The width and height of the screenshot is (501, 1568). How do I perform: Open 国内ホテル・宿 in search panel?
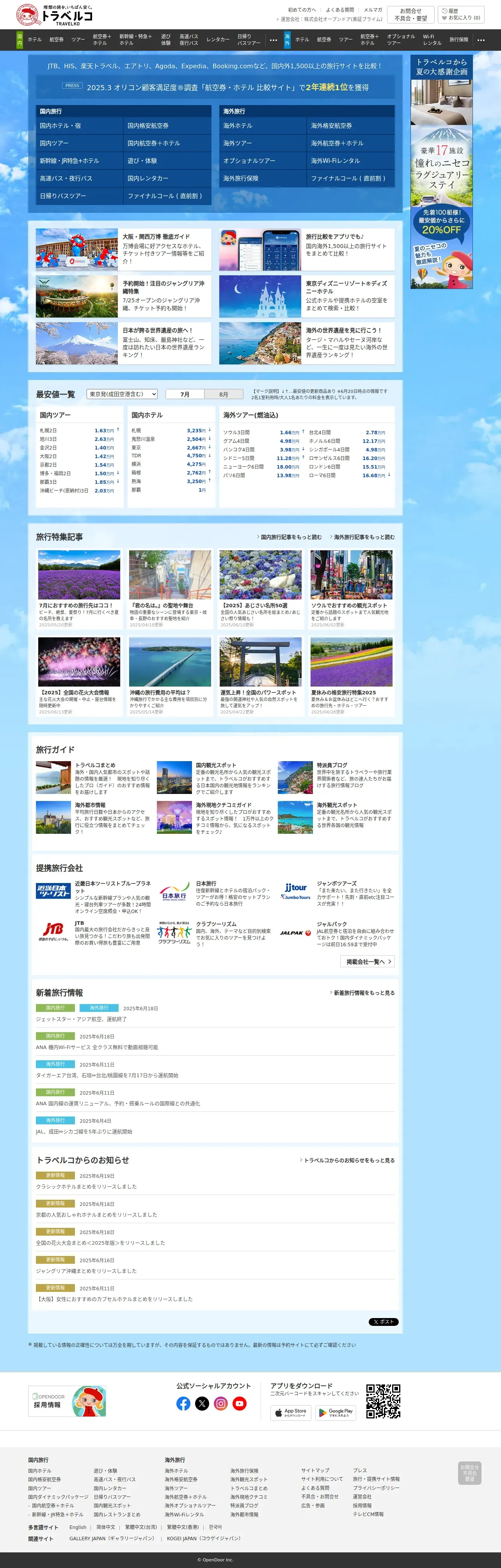[79, 125]
